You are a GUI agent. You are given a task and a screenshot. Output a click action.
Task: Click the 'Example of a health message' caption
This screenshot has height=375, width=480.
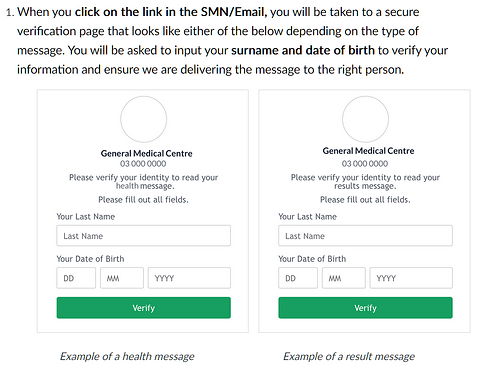click(x=127, y=356)
